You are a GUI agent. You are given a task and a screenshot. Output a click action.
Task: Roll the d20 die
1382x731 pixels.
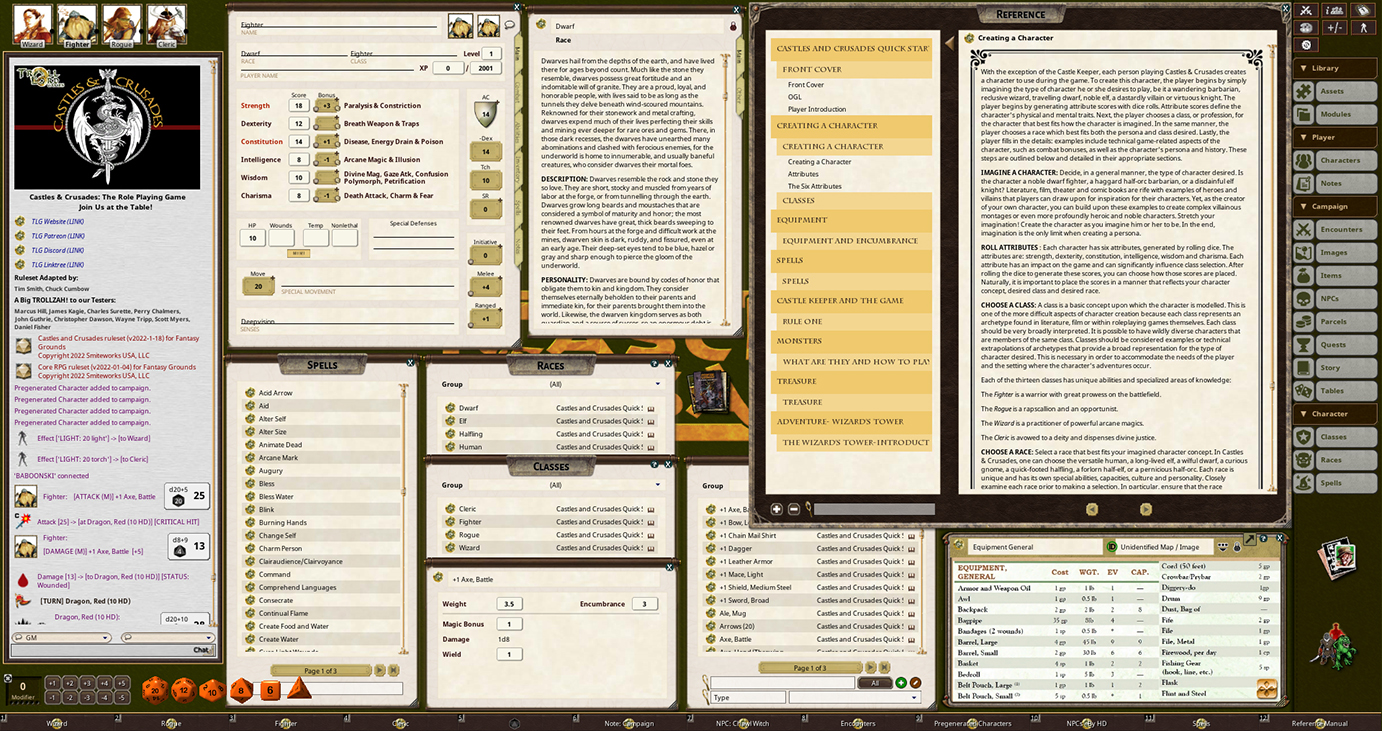pos(154,690)
